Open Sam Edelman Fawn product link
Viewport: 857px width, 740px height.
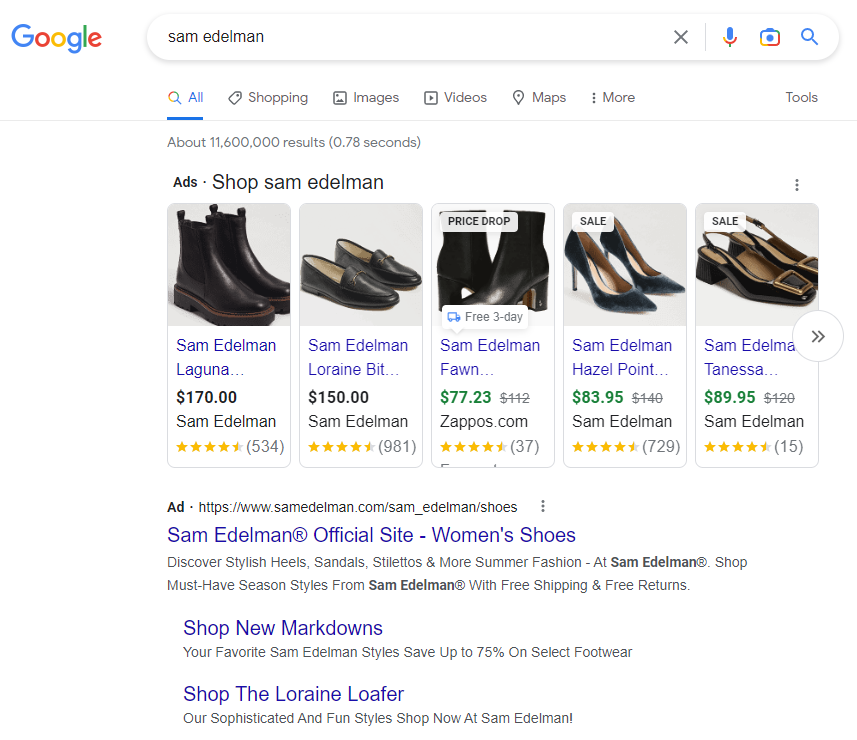coord(490,357)
